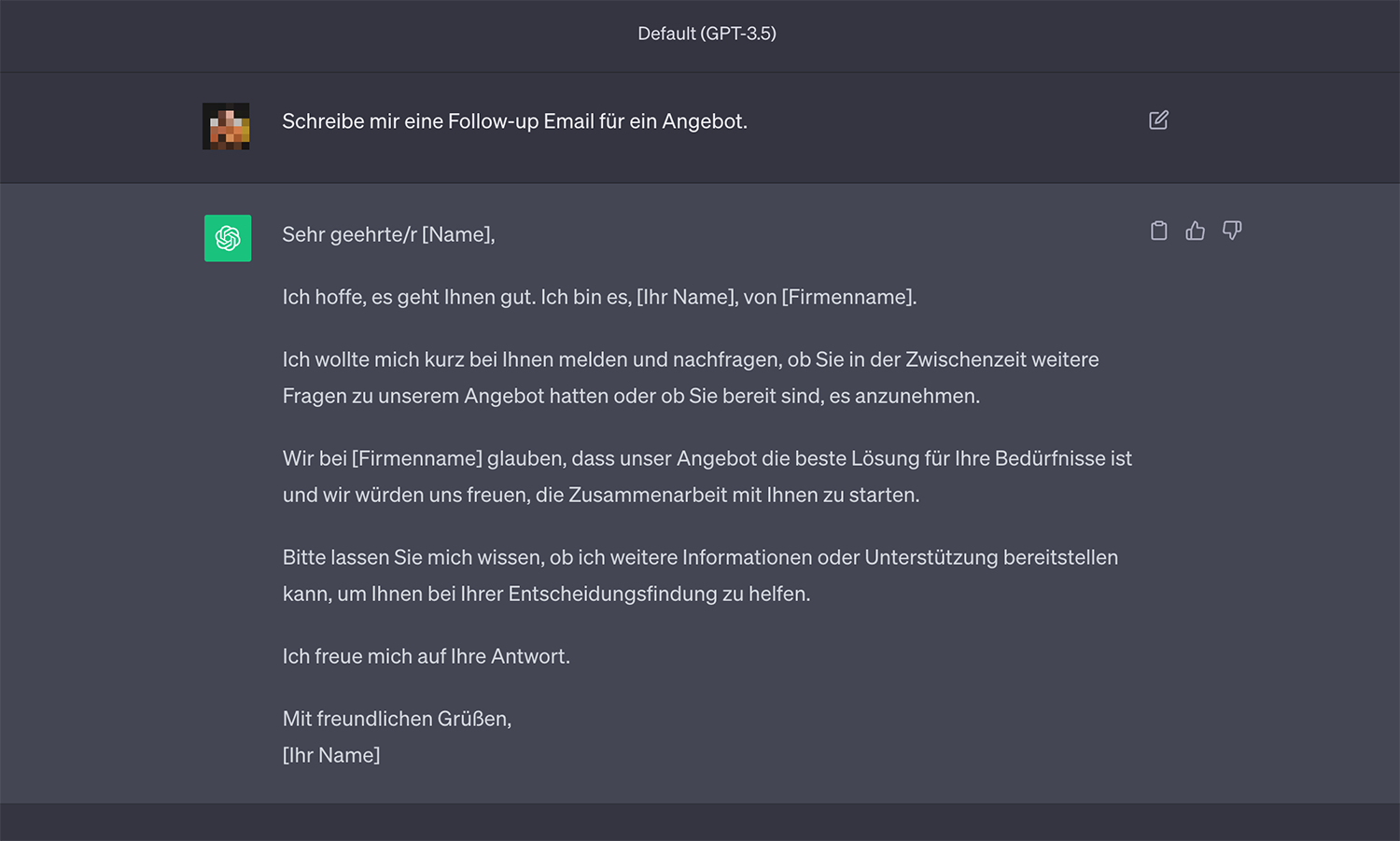
Task: Click the pixelated user profile avatar
Action: click(226, 126)
